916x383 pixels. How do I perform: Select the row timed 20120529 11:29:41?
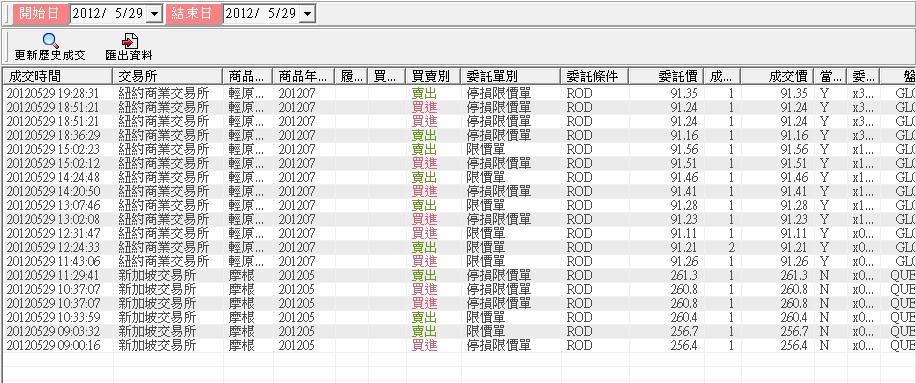459,276
